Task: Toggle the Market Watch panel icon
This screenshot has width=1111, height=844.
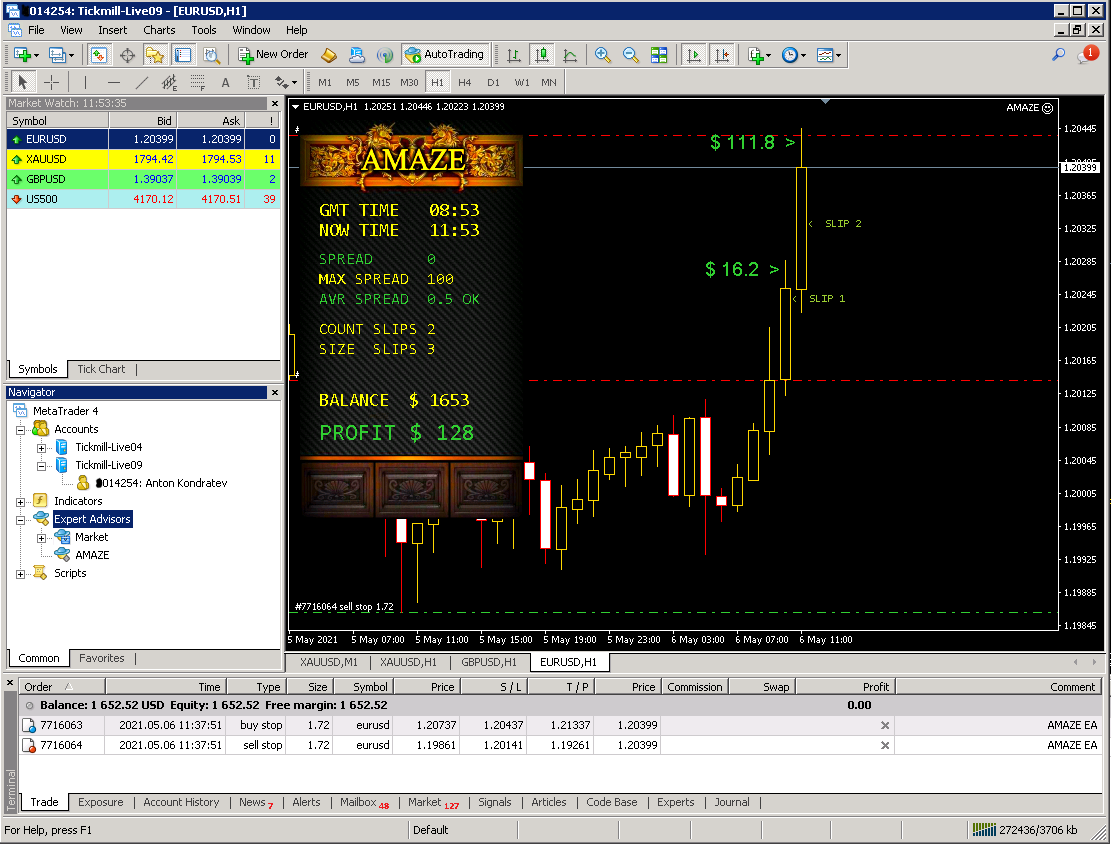Action: (99, 55)
